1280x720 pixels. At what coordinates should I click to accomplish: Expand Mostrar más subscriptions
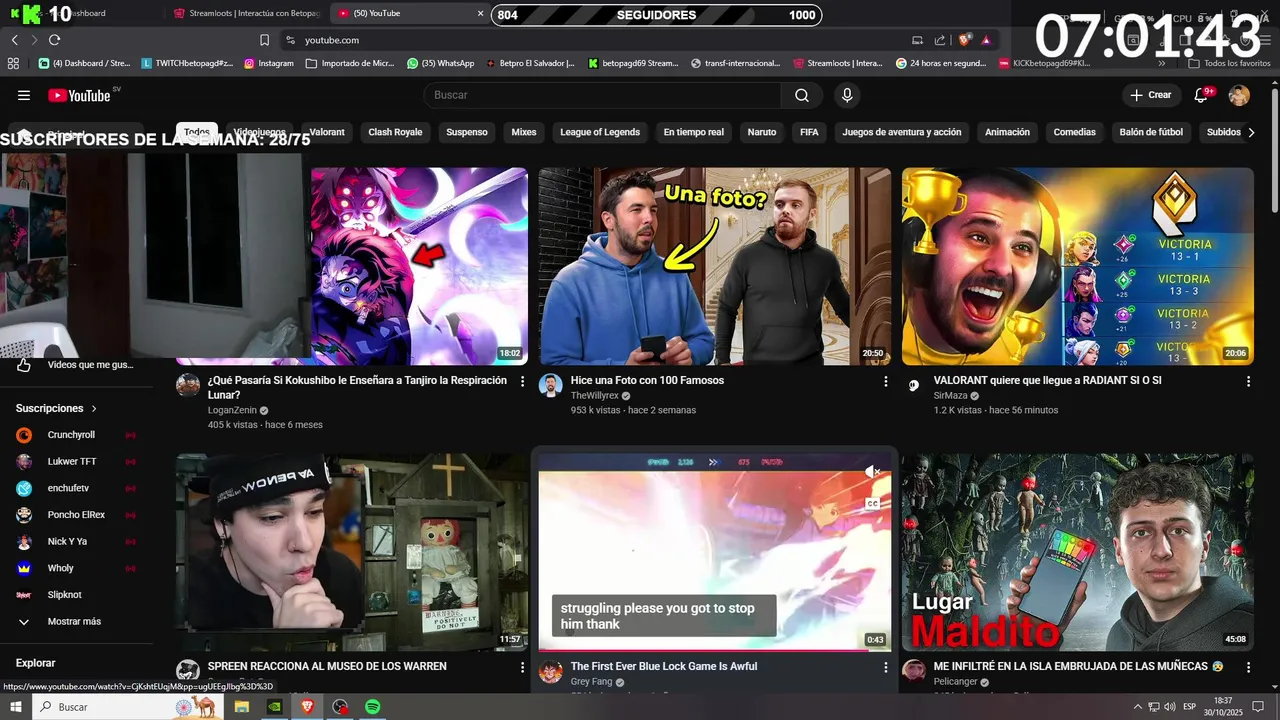(x=76, y=622)
